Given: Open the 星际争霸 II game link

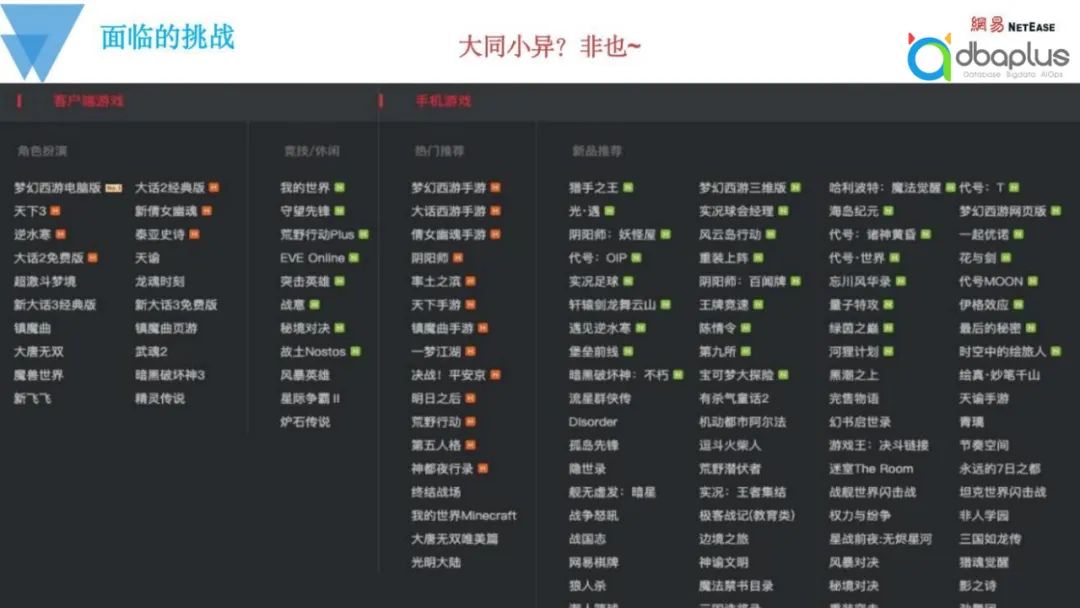Looking at the screenshot, I should click(x=310, y=399).
